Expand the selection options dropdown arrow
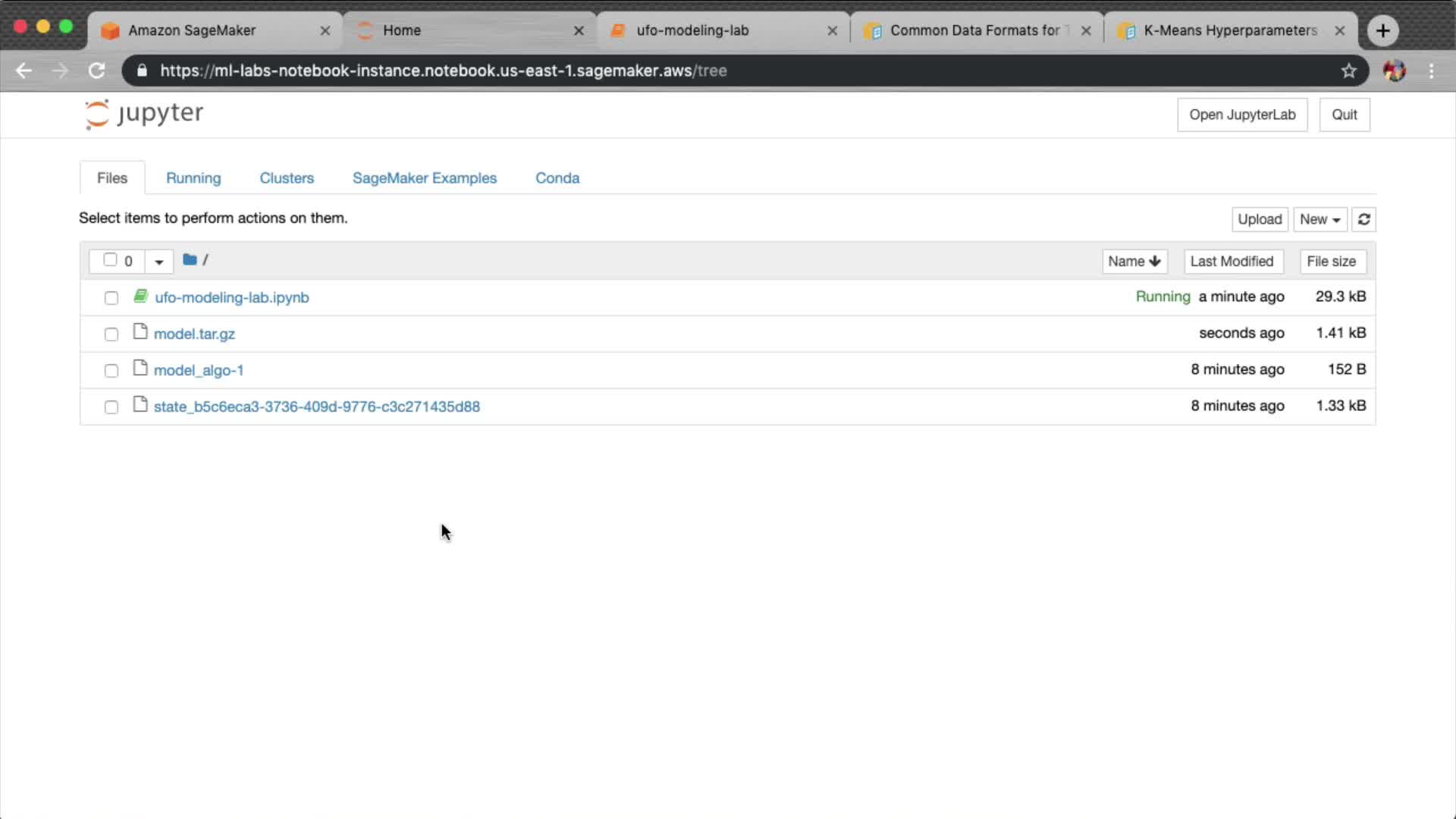 [x=158, y=262]
